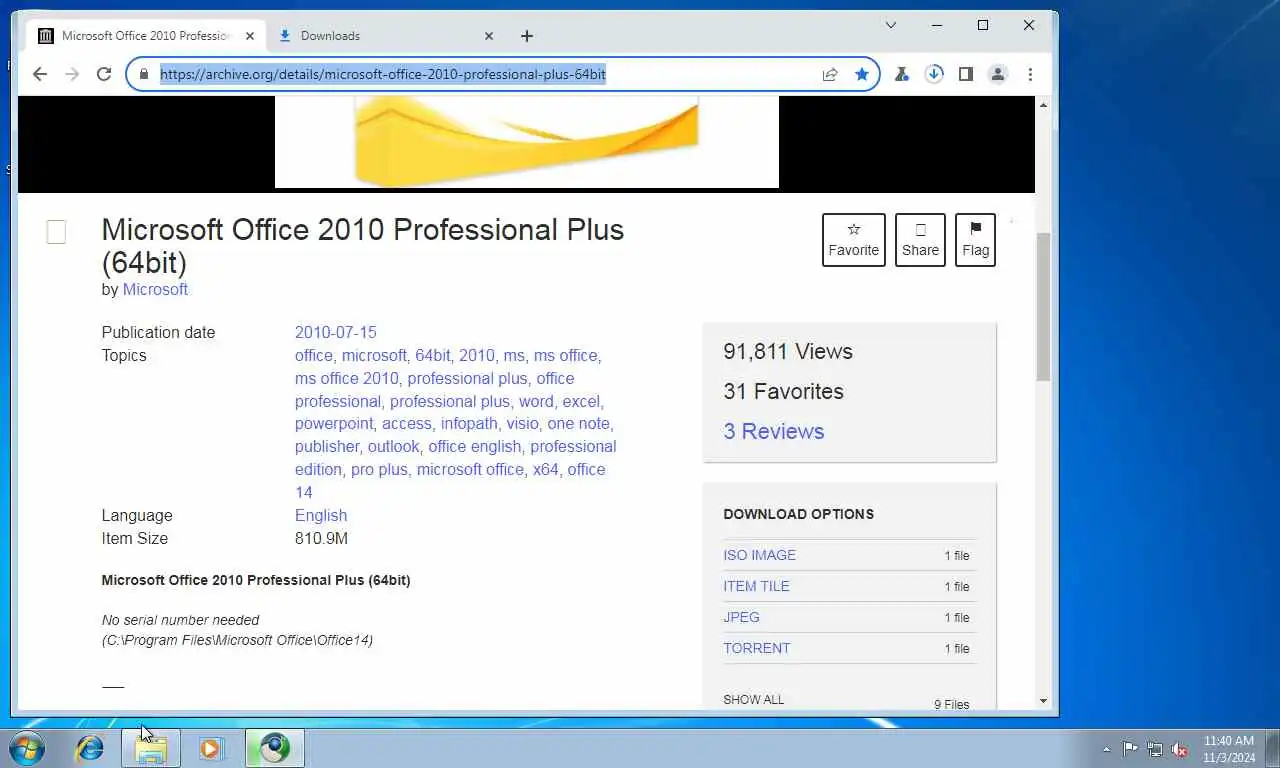The image size is (1280, 768).
Task: Click the browser back arrow
Action: [x=40, y=74]
